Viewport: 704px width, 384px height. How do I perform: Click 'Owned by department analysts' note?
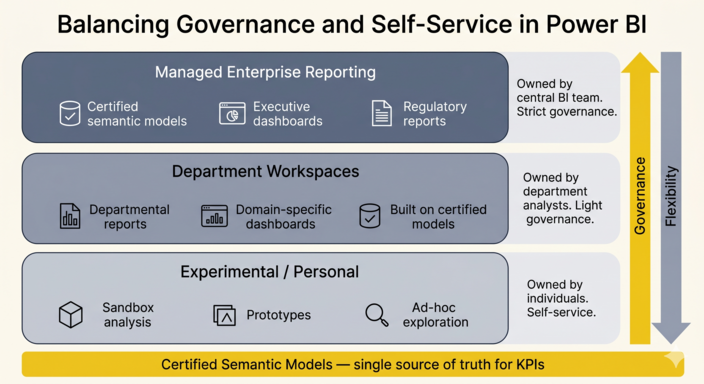click(562, 198)
